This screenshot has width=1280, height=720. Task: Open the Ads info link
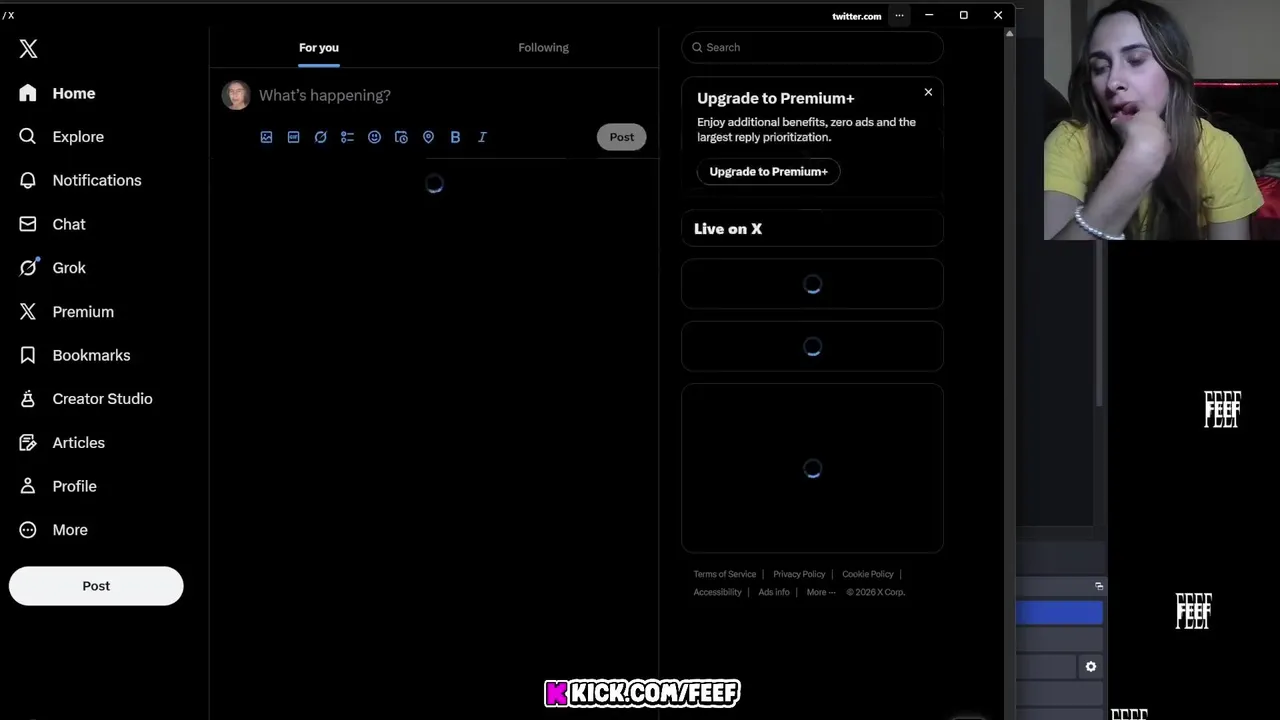click(x=774, y=592)
